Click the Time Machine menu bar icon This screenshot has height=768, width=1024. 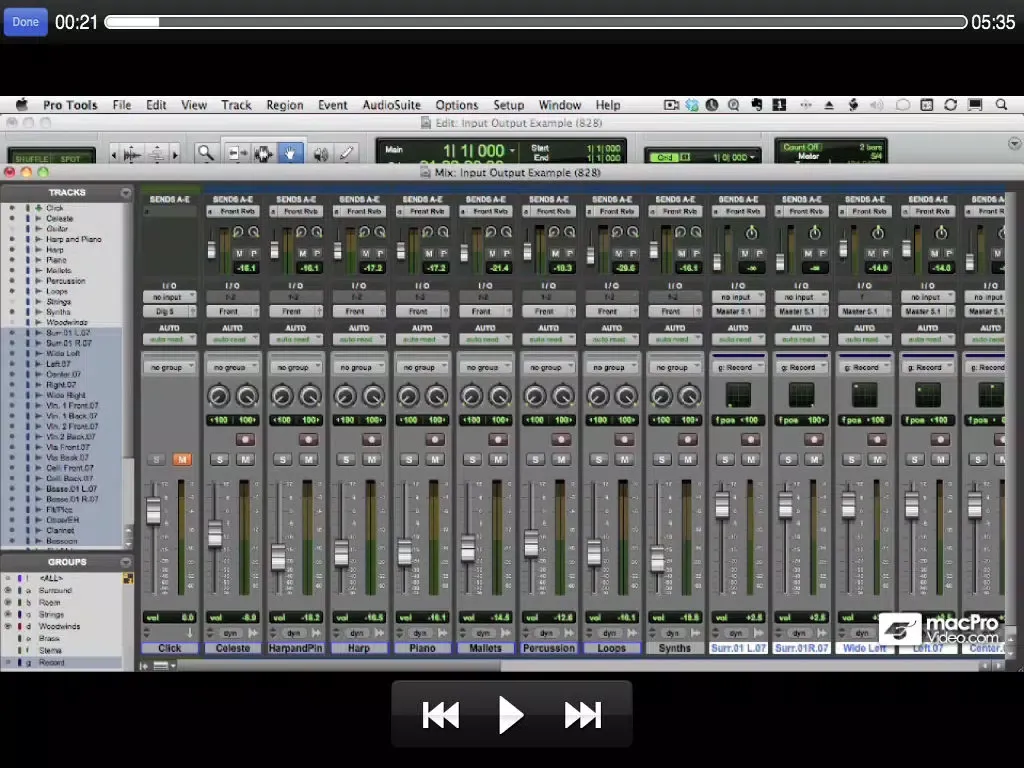click(x=712, y=105)
